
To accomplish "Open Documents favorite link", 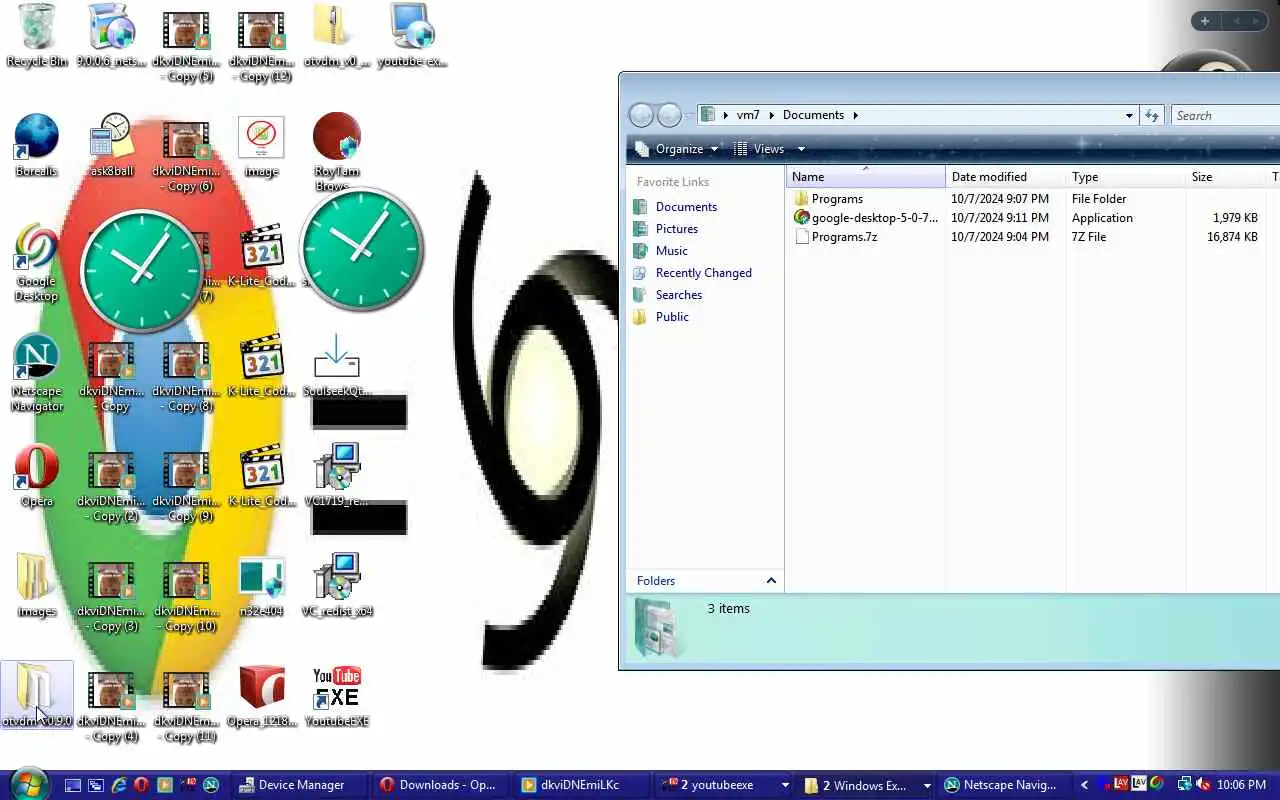I will coord(686,207).
